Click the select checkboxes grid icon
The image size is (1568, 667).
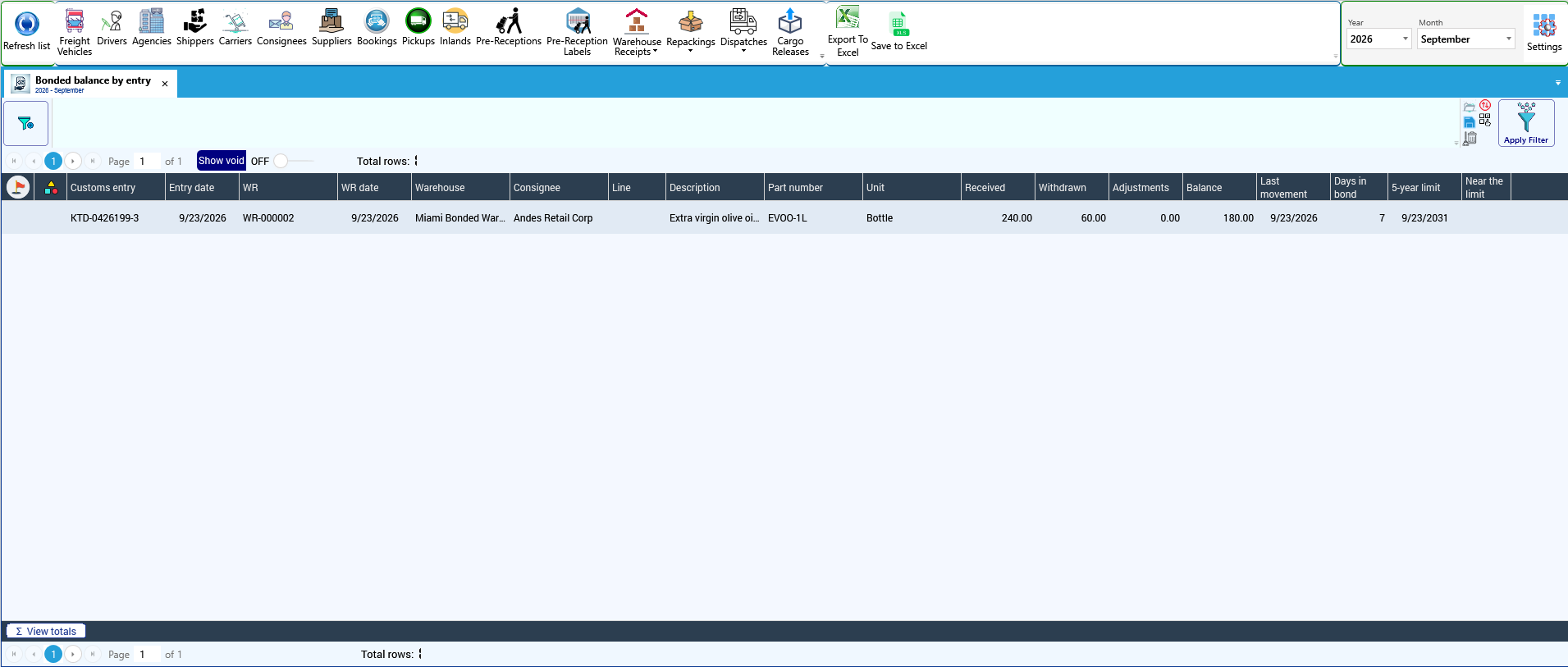pos(1485,120)
